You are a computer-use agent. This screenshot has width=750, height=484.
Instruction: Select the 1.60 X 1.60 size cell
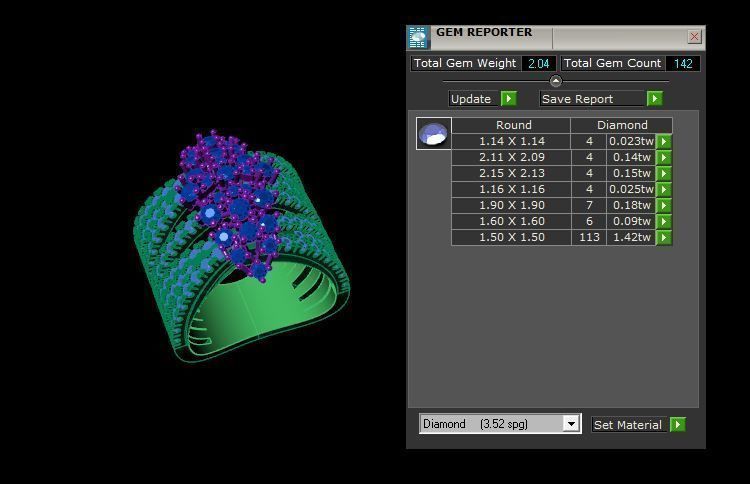coord(511,221)
